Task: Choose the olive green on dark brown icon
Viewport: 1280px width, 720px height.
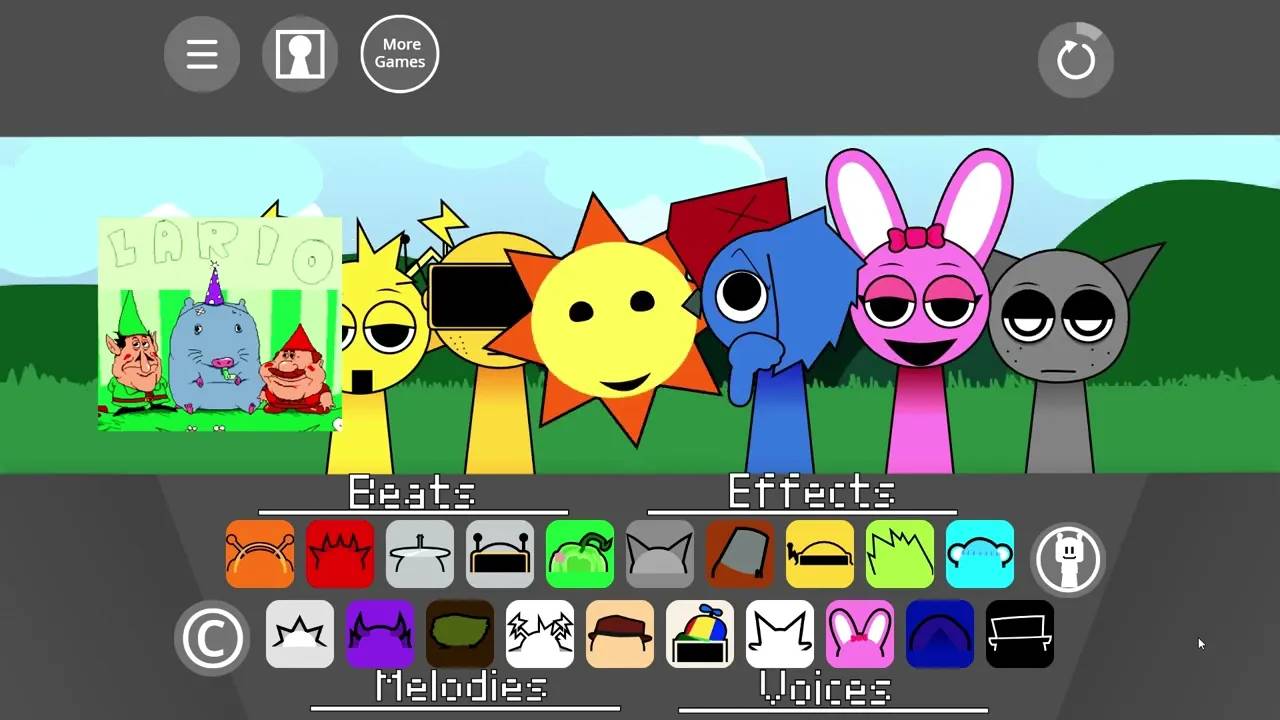Action: click(x=460, y=634)
